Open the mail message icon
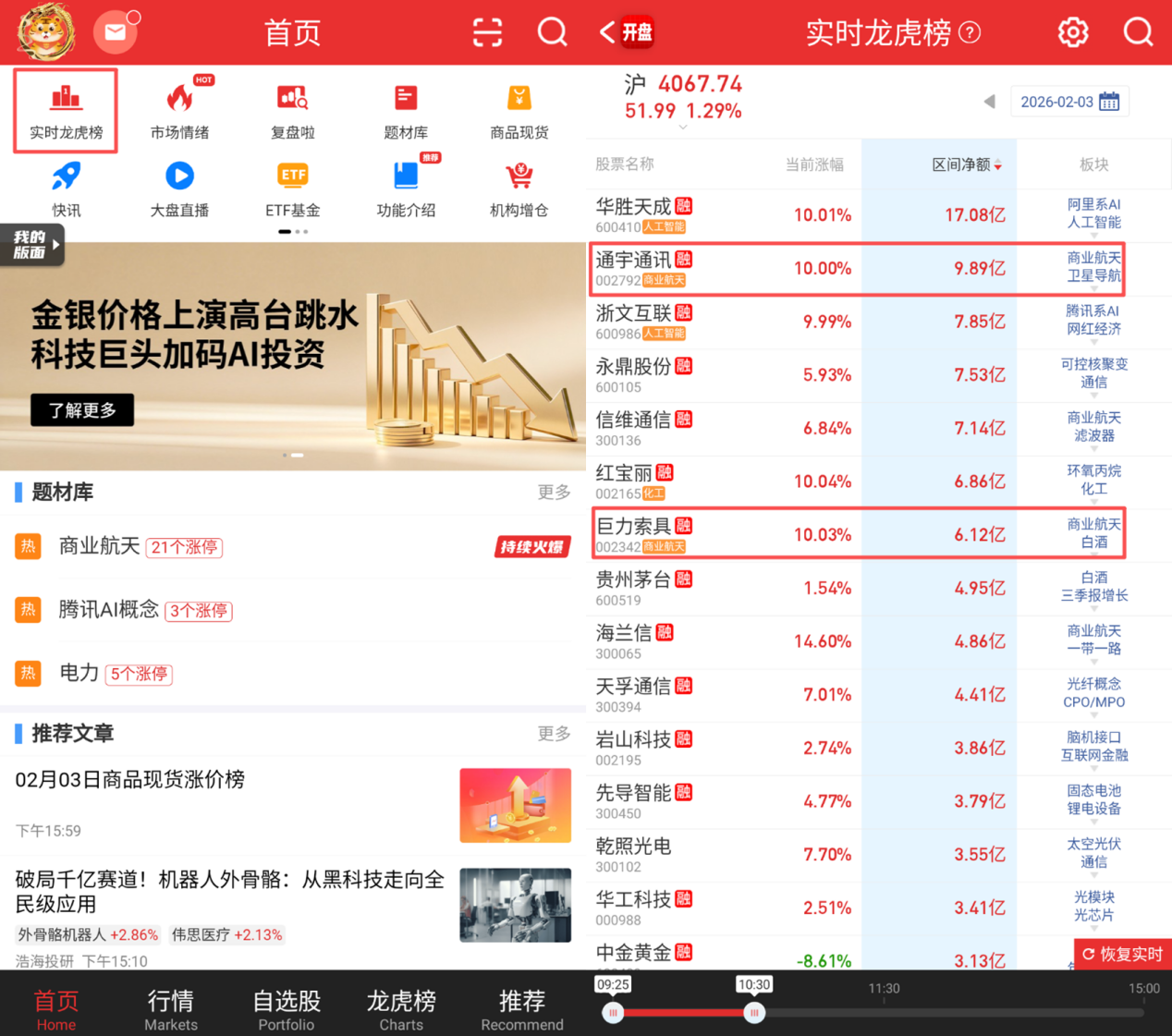Viewport: 1172px width, 1036px height. click(116, 32)
